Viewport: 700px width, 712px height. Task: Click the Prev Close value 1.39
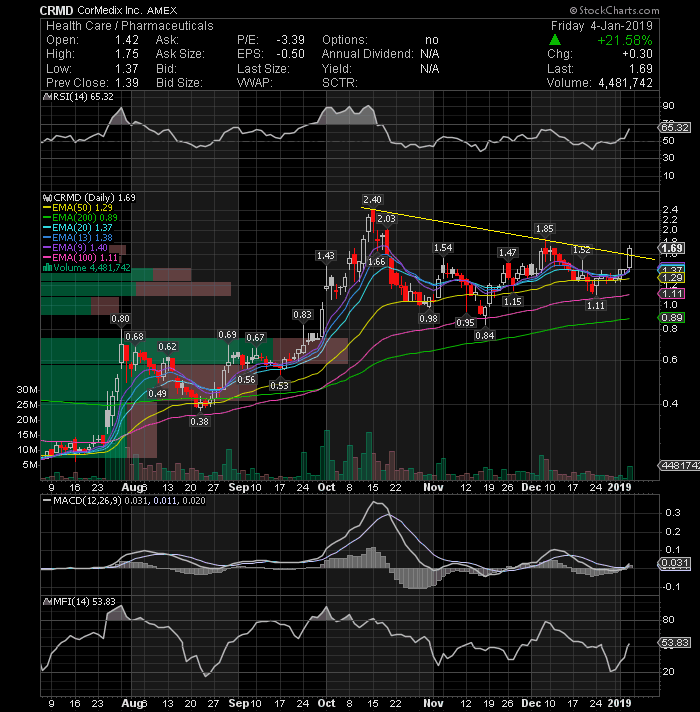(x=127, y=83)
